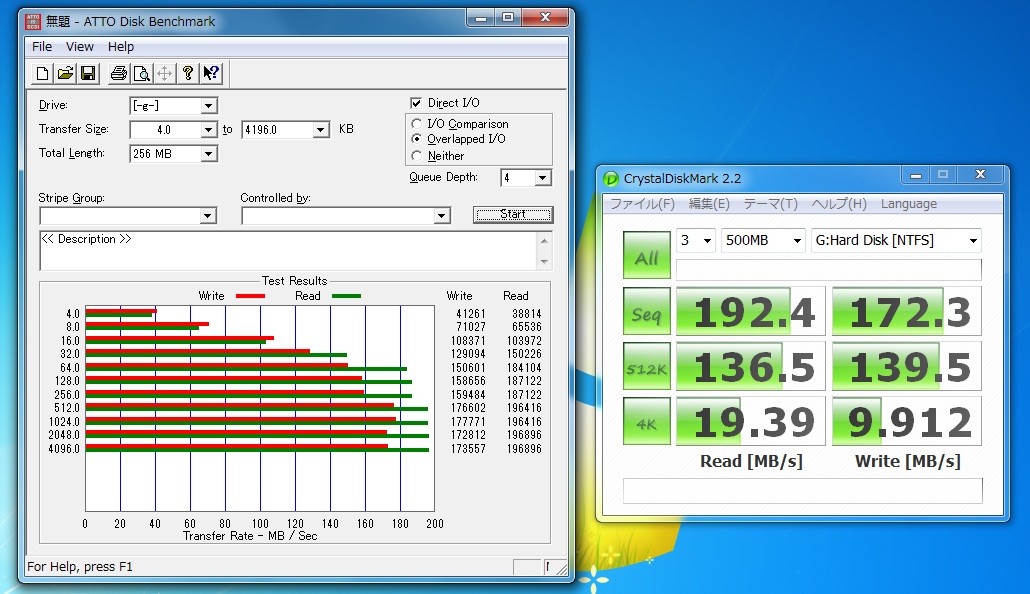Open CrystalDiskMark 500MB test size dropdown
The width and height of the screenshot is (1030, 594).
pos(763,240)
